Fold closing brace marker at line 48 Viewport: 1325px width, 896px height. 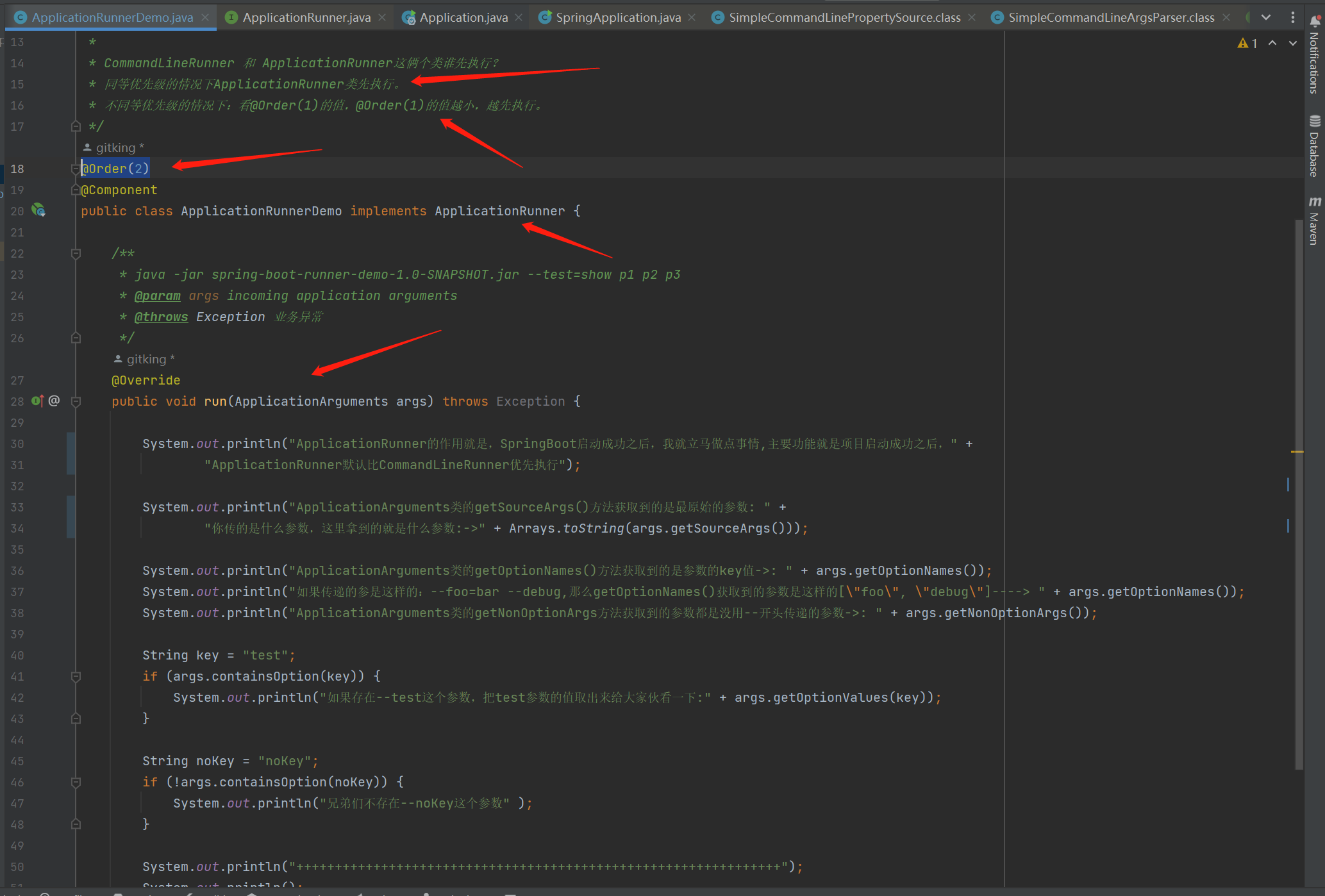(x=76, y=824)
